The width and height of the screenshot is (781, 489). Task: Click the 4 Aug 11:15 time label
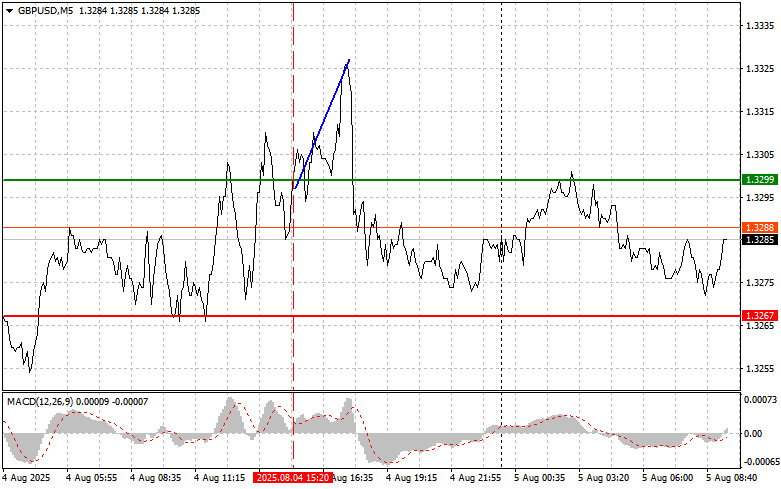(x=219, y=478)
